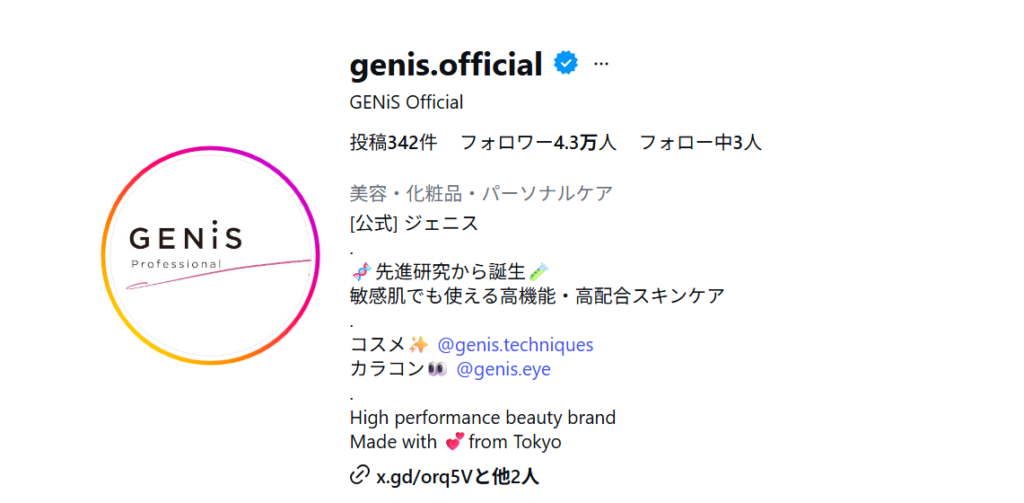This screenshot has height=503, width=1024.
Task: Click the test tube emoji
Action: tap(538, 271)
